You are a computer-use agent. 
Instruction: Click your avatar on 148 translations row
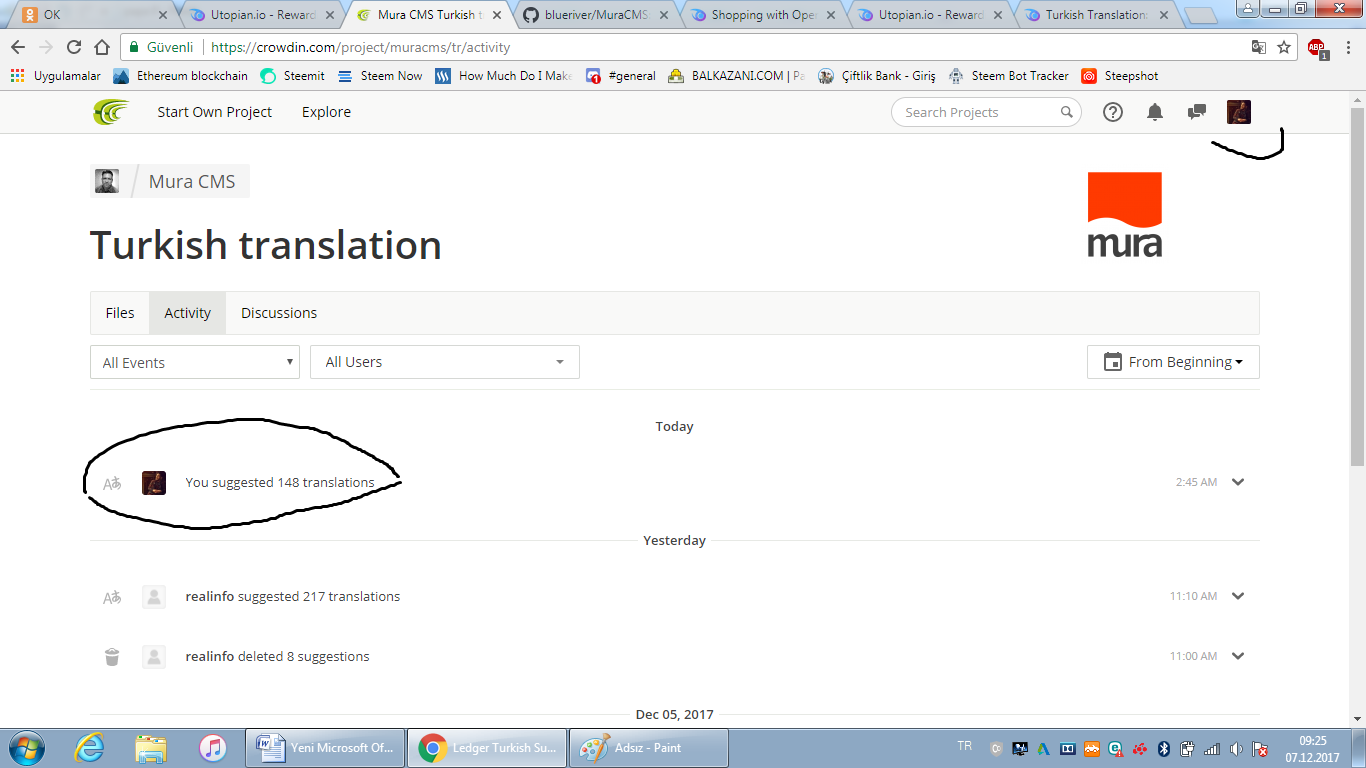[154, 483]
